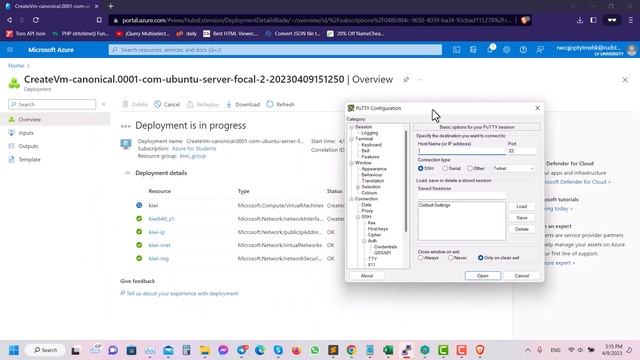Open the kiwi-nsg resource link
The height and width of the screenshot is (360, 640).
[x=159, y=258]
